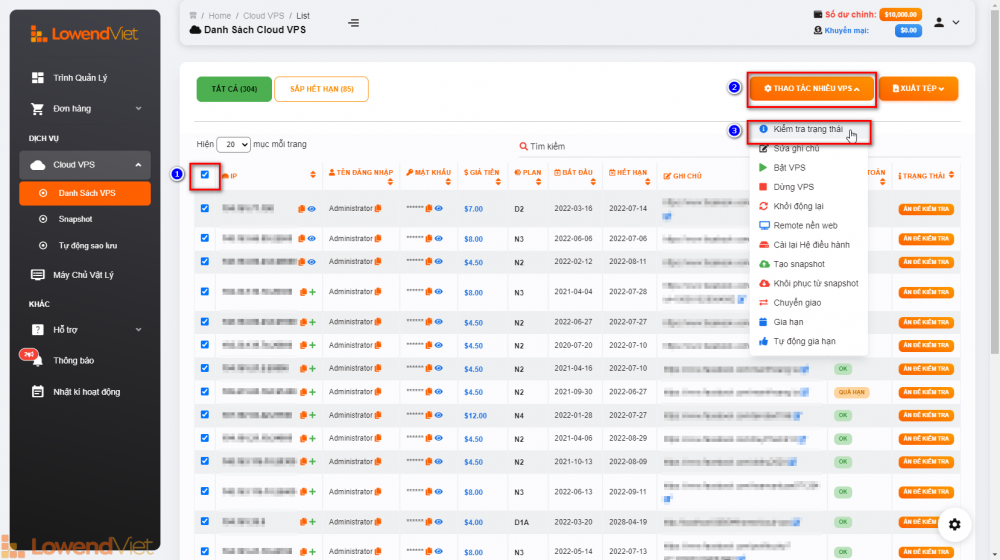Click the QUÁ HẠN status badge

tap(851, 392)
